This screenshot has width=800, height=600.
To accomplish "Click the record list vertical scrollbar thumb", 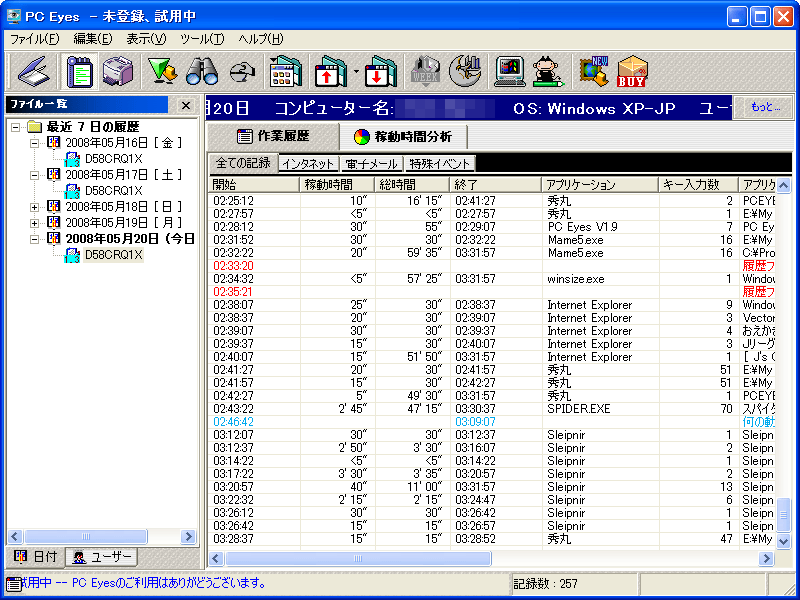I will (x=783, y=515).
